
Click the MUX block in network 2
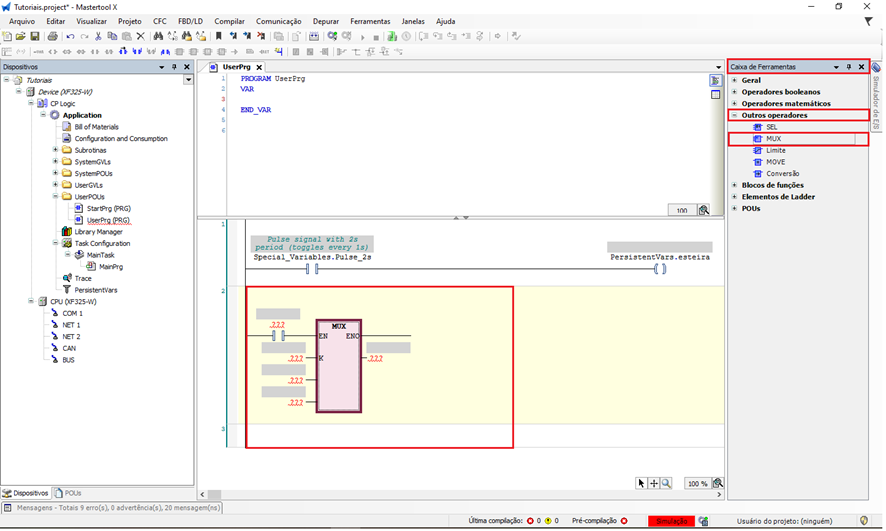[x=338, y=366]
